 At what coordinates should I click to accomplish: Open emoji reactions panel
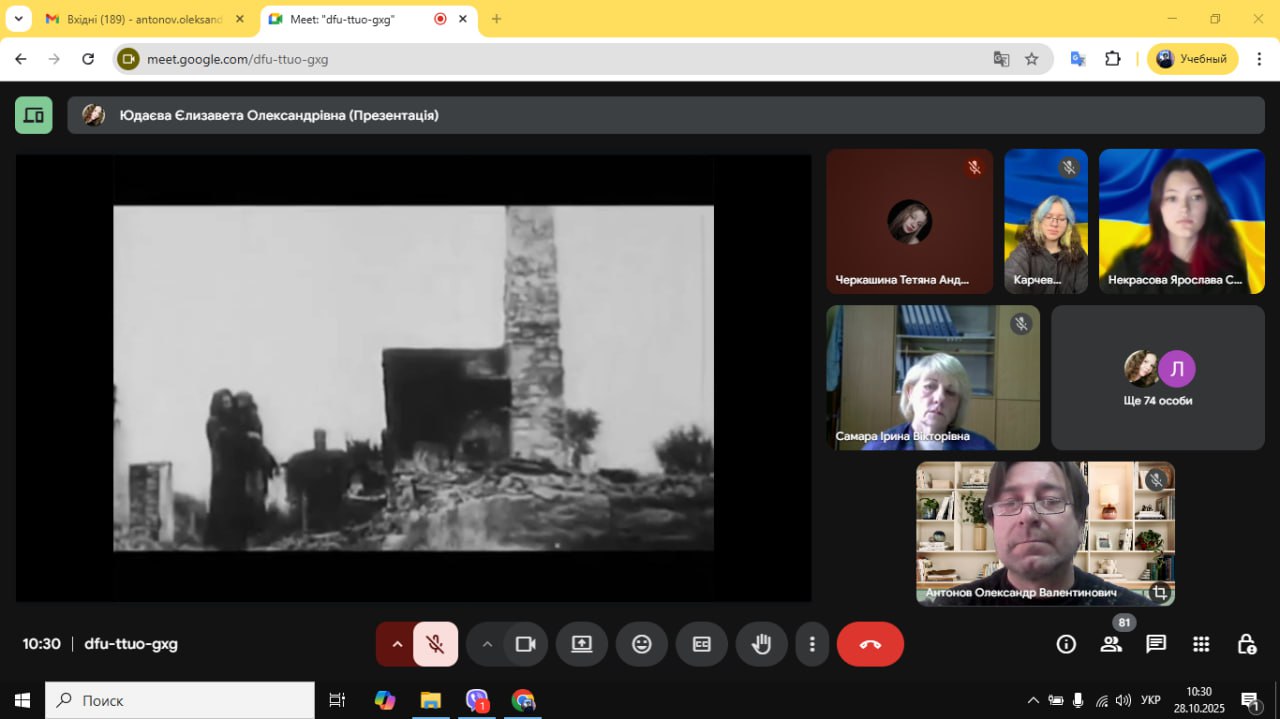tap(641, 644)
